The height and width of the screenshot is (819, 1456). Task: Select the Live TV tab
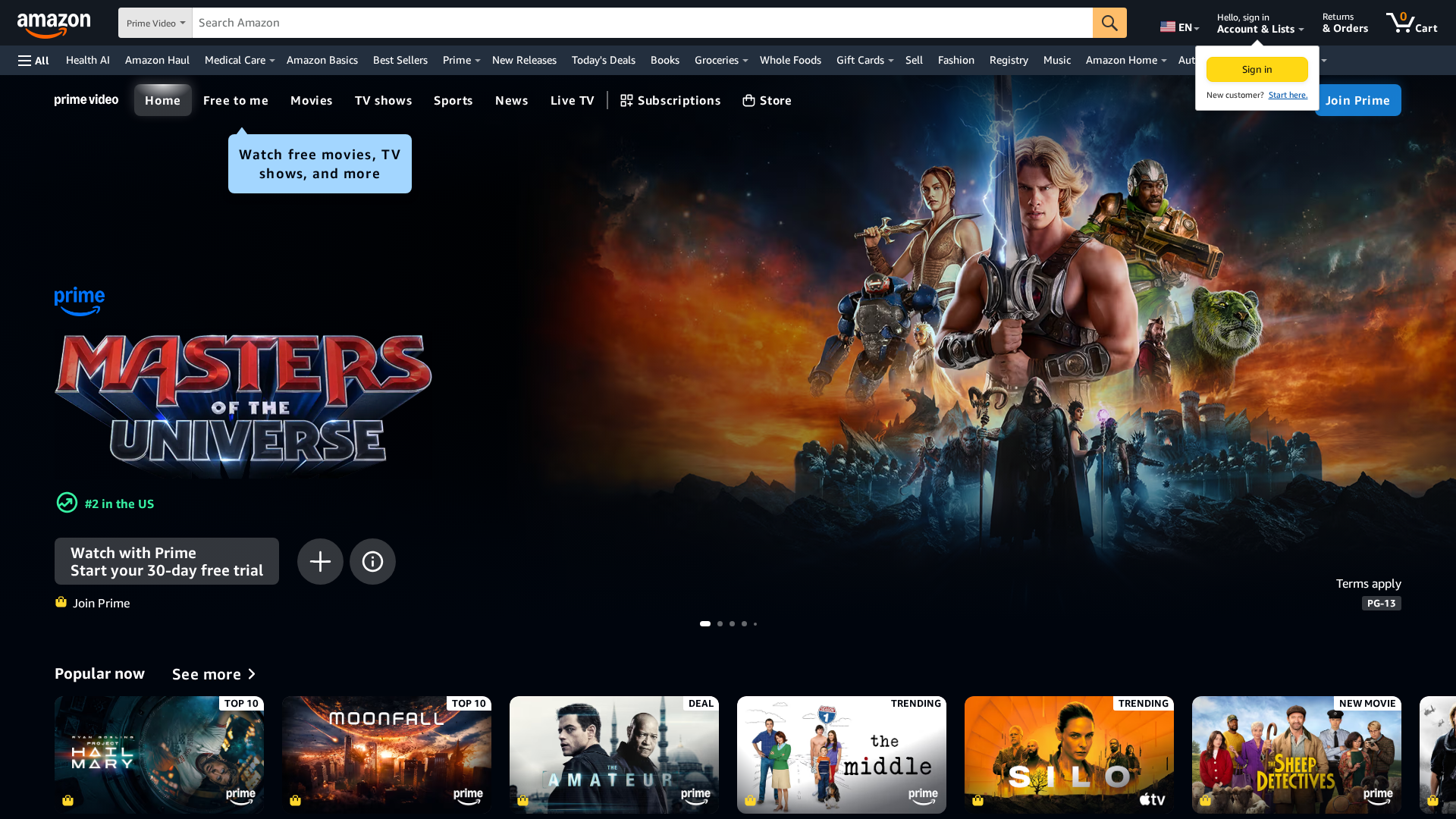pyautogui.click(x=573, y=100)
